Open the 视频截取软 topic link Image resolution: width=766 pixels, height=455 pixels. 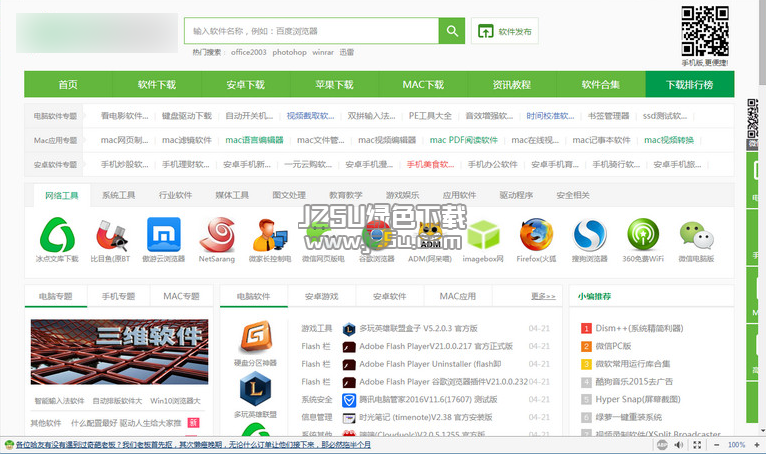coord(310,116)
